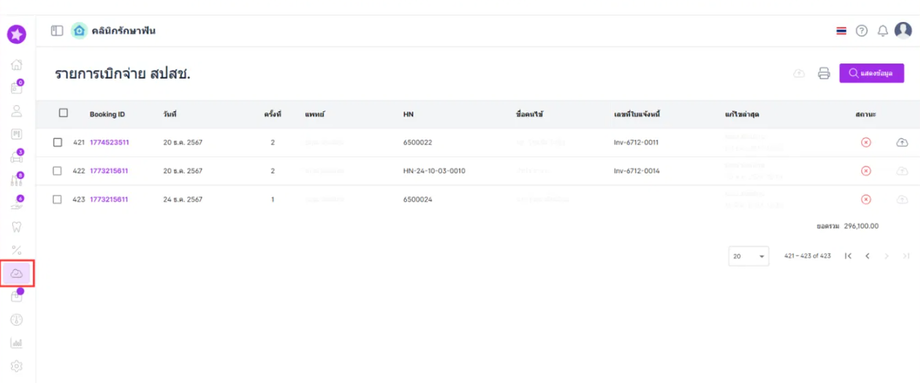Click HN value 6500024
920x383 pixels.
pos(417,199)
